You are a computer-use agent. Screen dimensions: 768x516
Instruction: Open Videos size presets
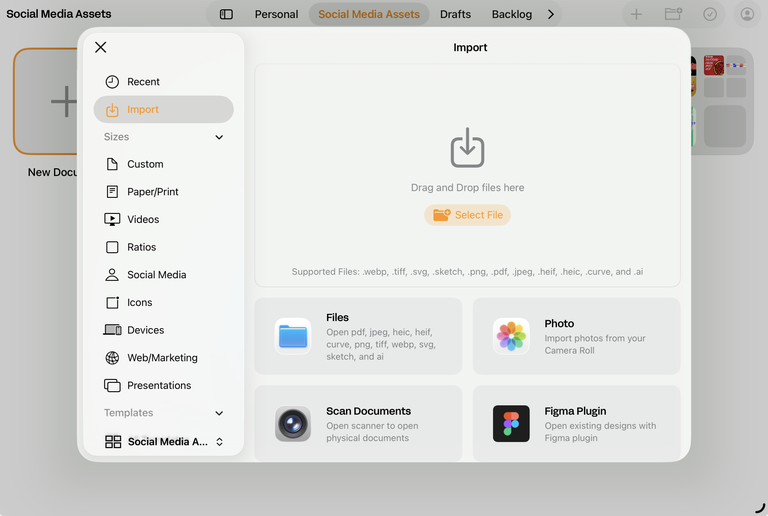click(x=163, y=219)
